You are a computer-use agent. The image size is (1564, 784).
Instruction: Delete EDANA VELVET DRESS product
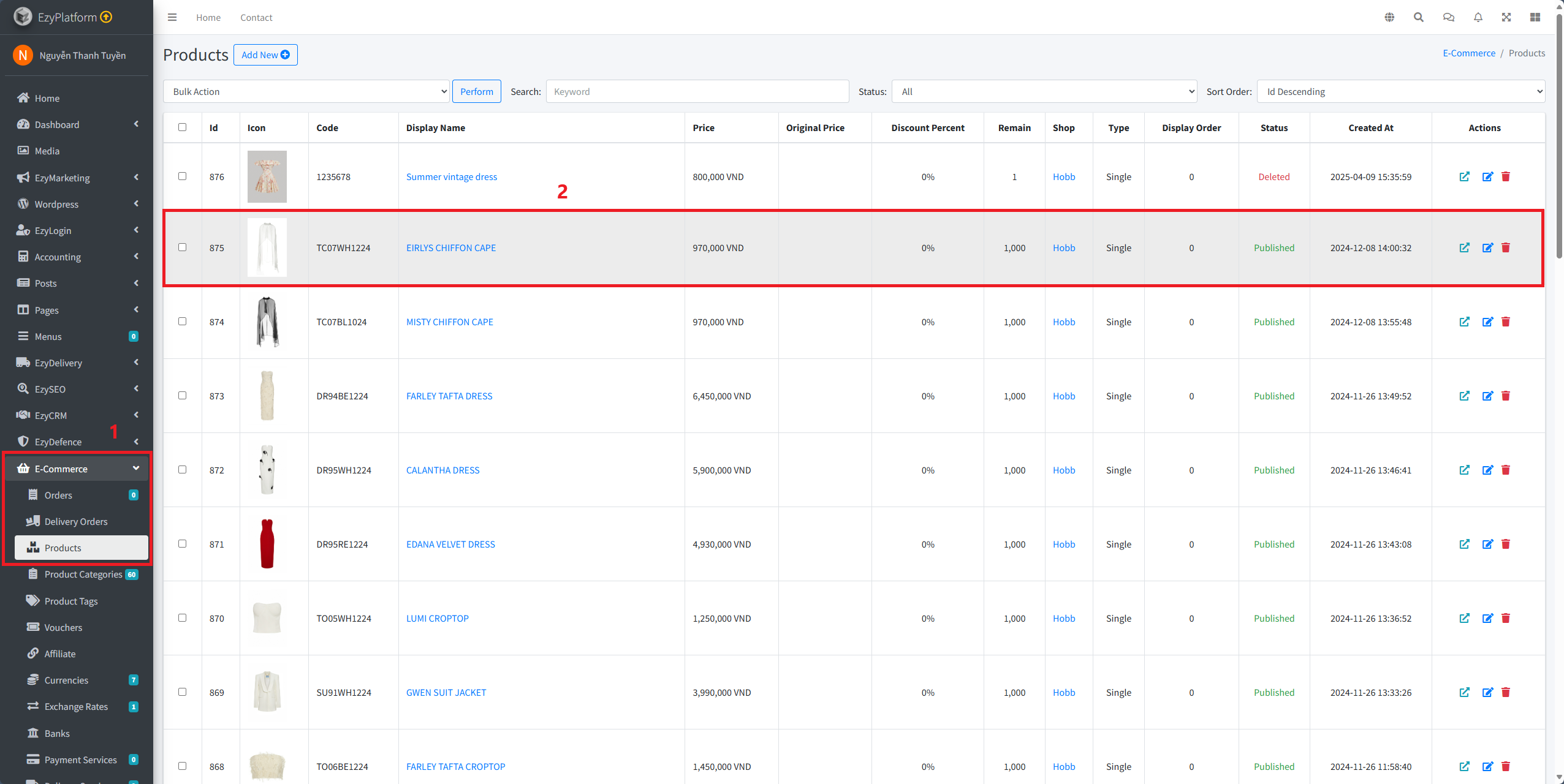point(1506,544)
